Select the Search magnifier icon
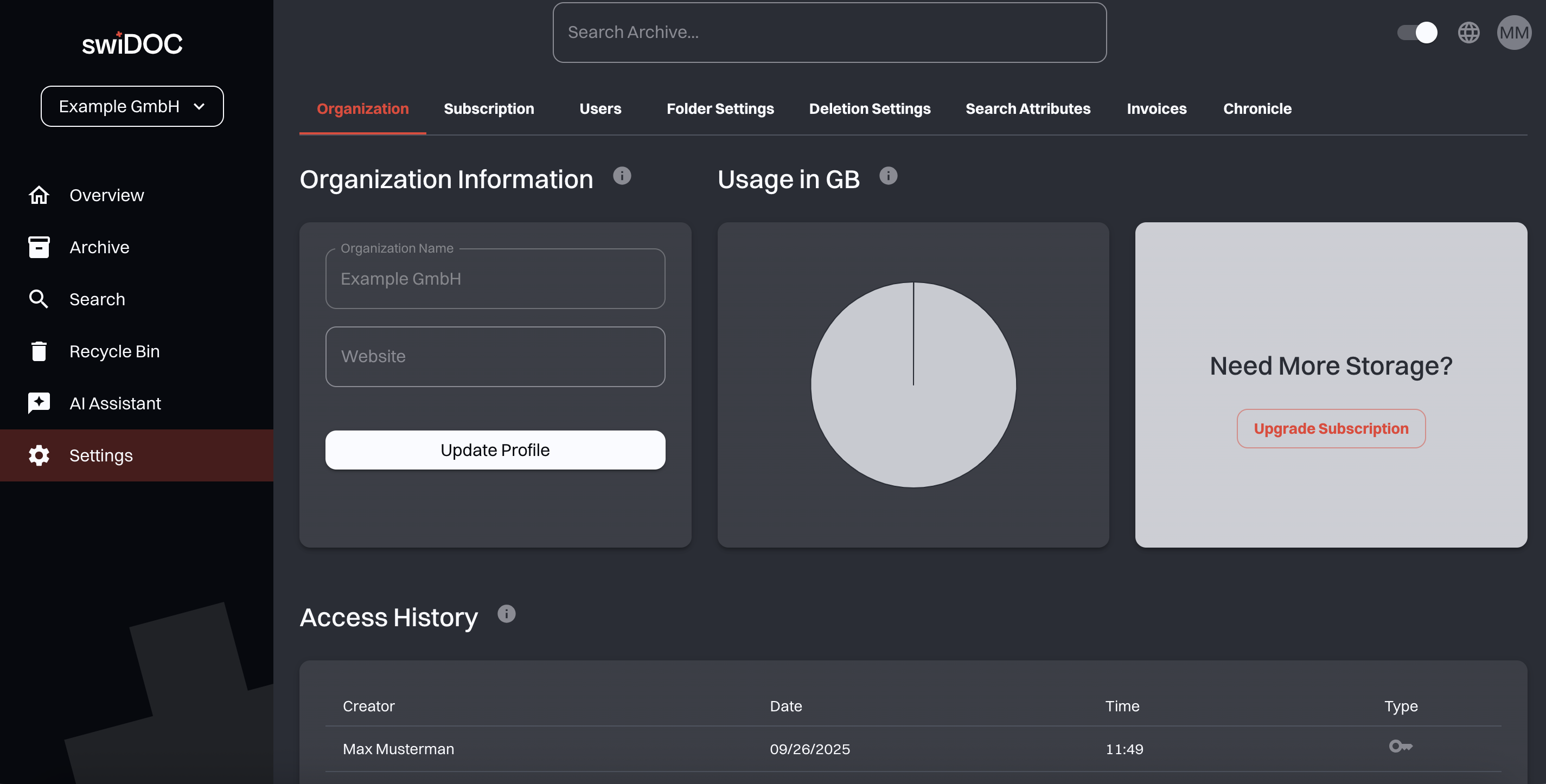1546x784 pixels. tap(39, 299)
